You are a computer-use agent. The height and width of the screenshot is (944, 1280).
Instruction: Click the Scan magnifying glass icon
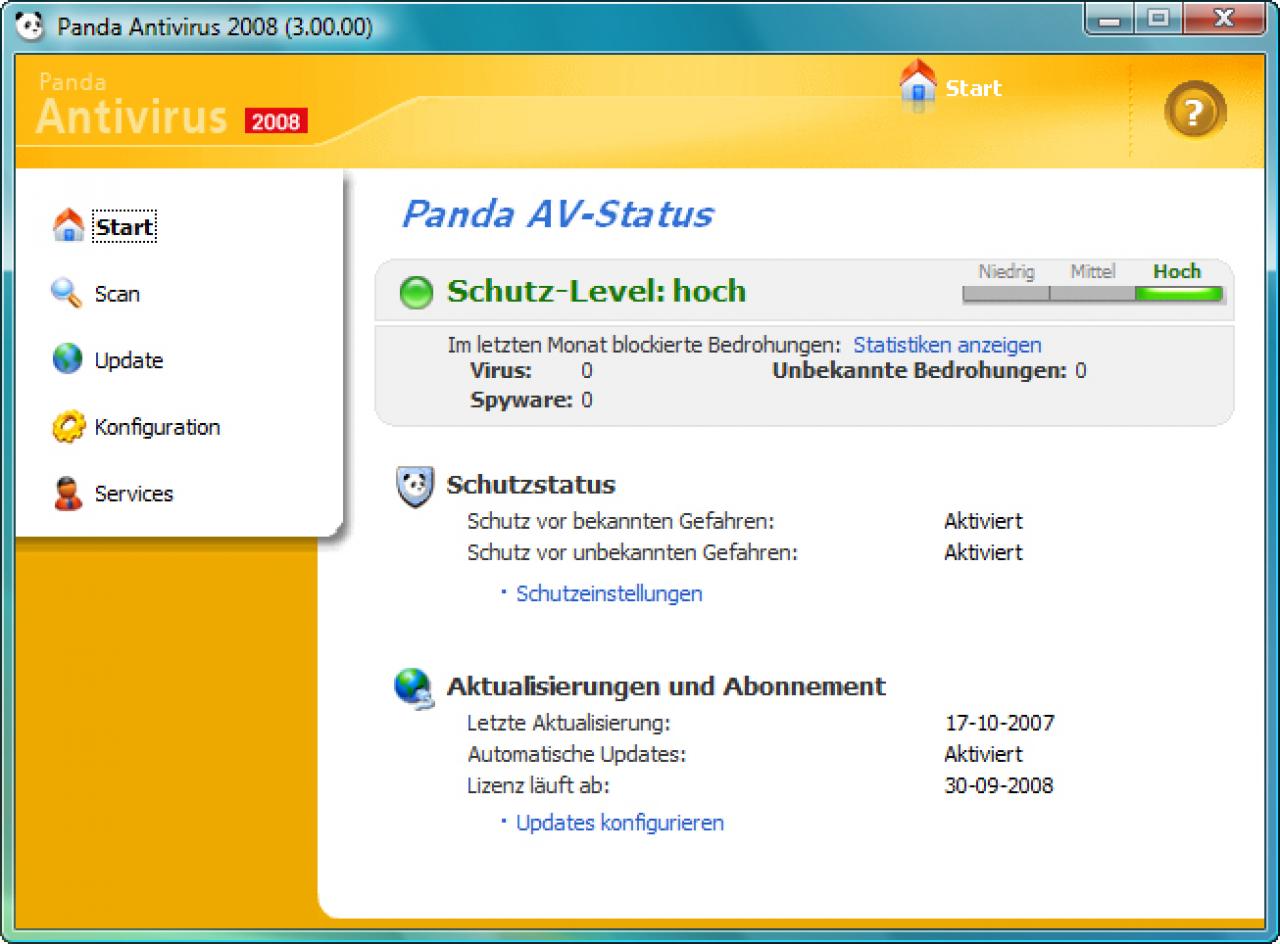pyautogui.click(x=67, y=293)
